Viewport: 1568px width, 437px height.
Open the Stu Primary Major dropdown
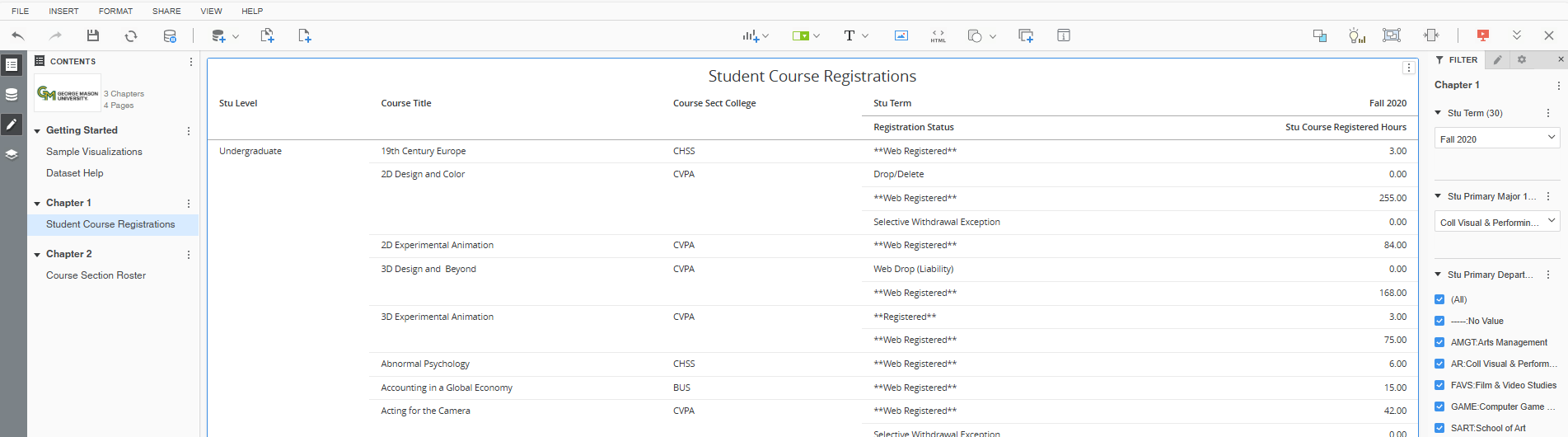tap(1497, 222)
